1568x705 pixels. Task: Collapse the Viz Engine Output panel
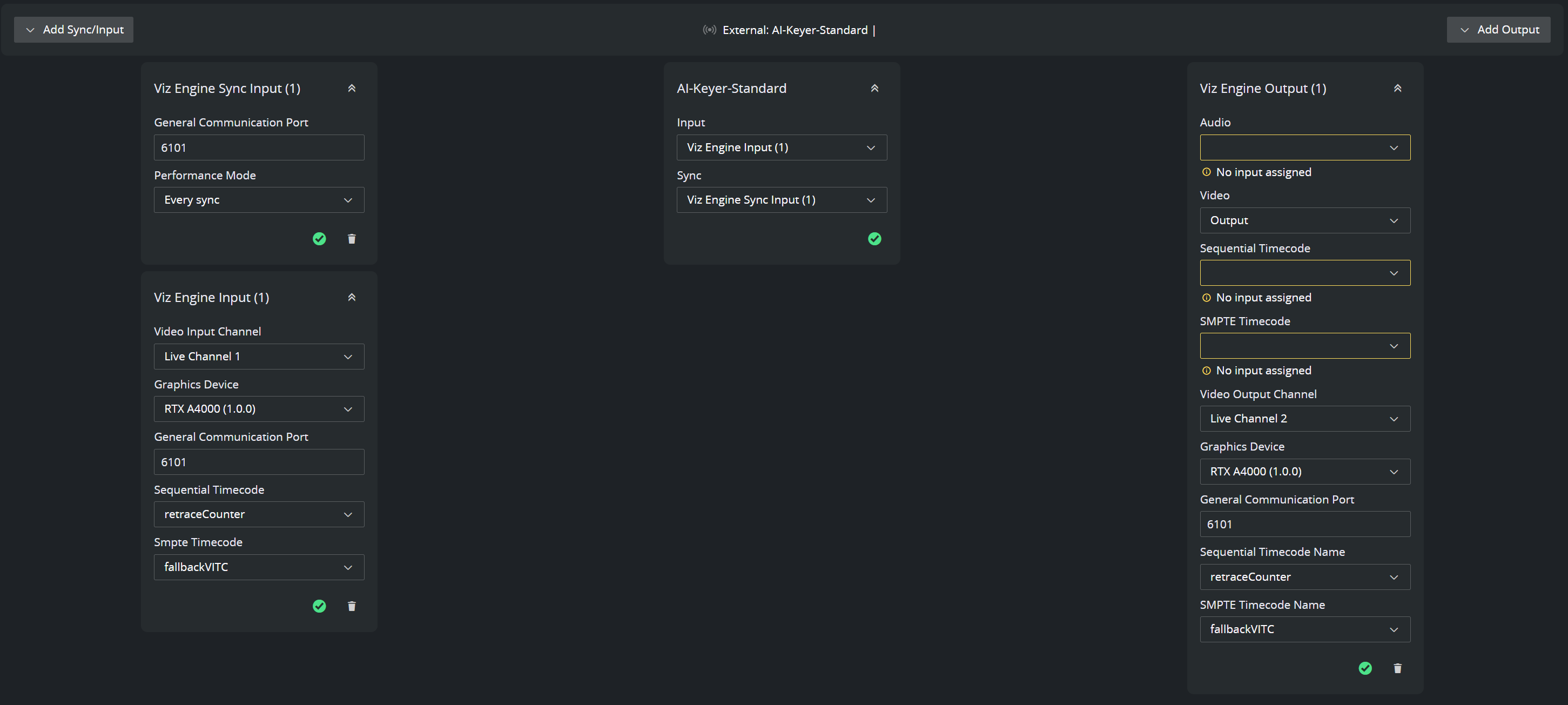(1397, 88)
